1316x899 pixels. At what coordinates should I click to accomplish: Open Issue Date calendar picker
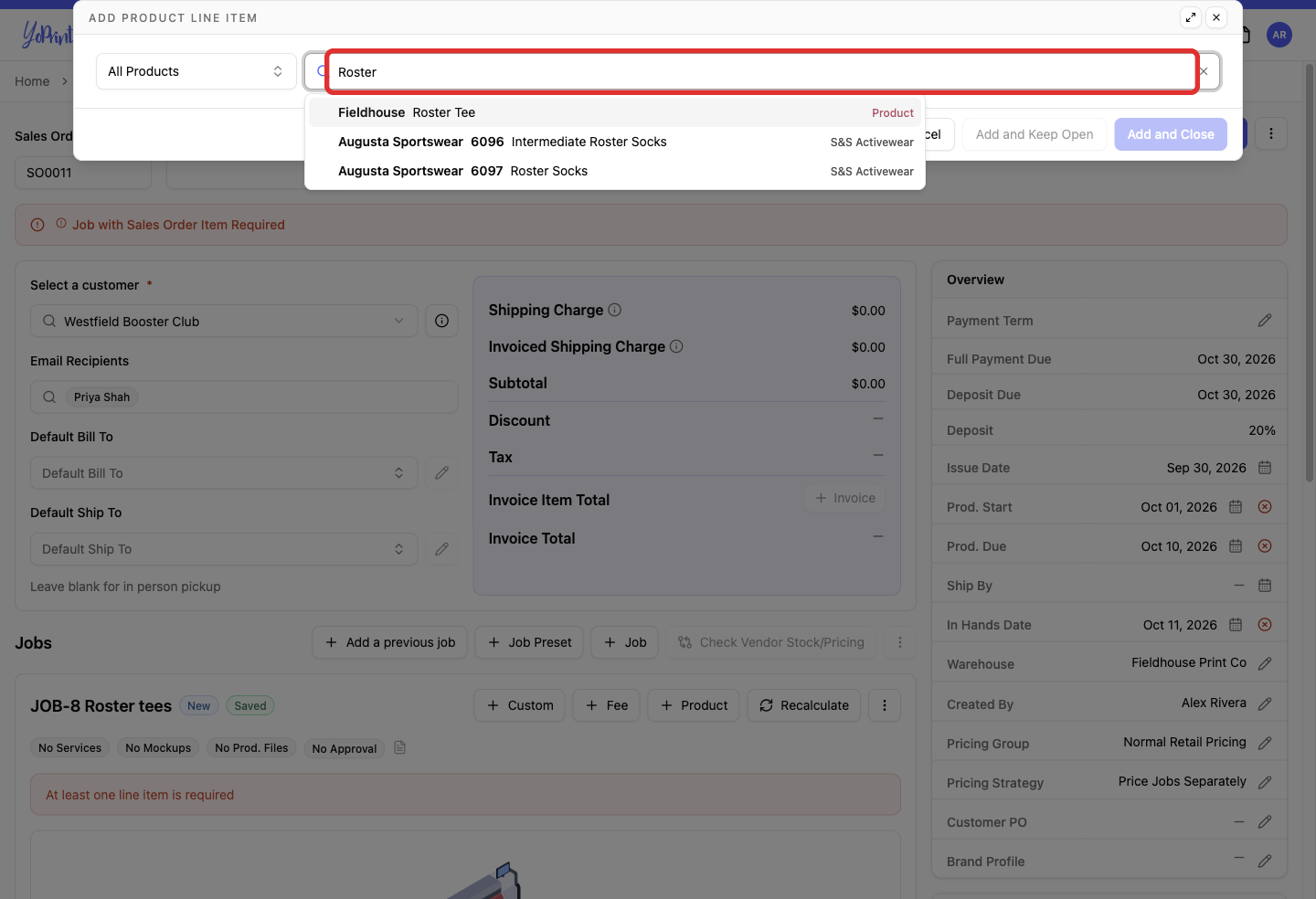click(1265, 467)
